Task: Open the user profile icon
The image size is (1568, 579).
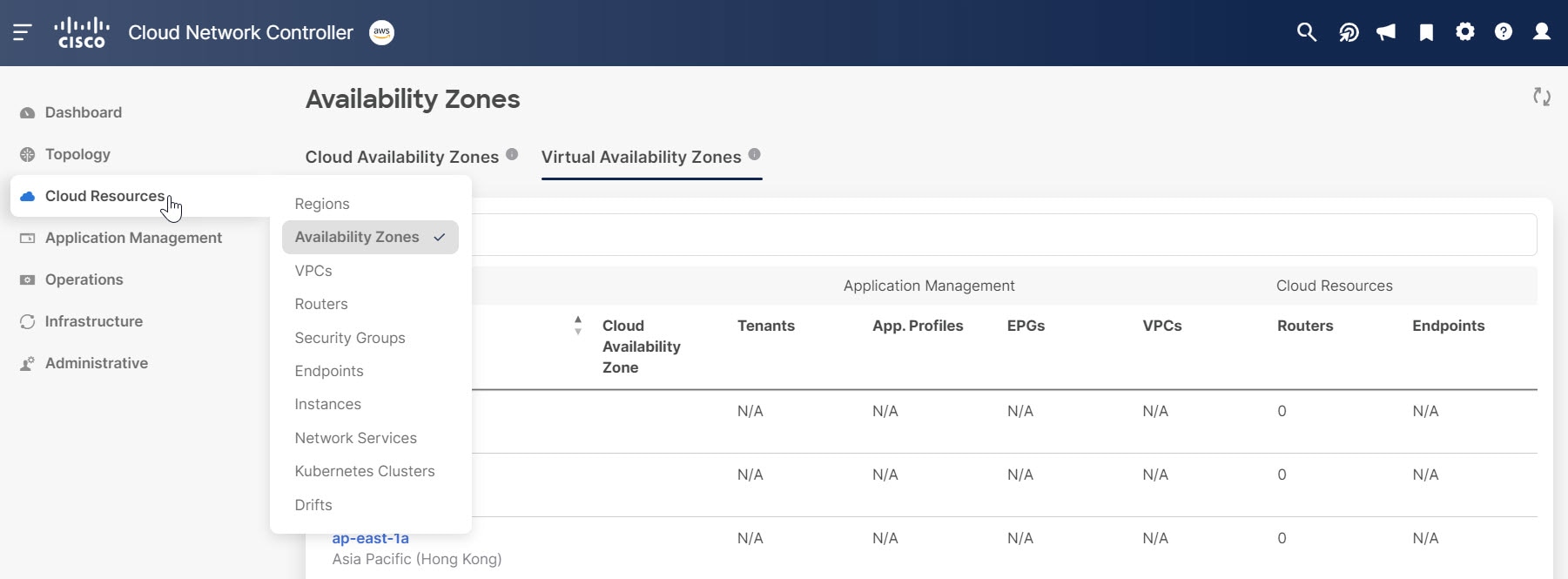Action: (1542, 32)
